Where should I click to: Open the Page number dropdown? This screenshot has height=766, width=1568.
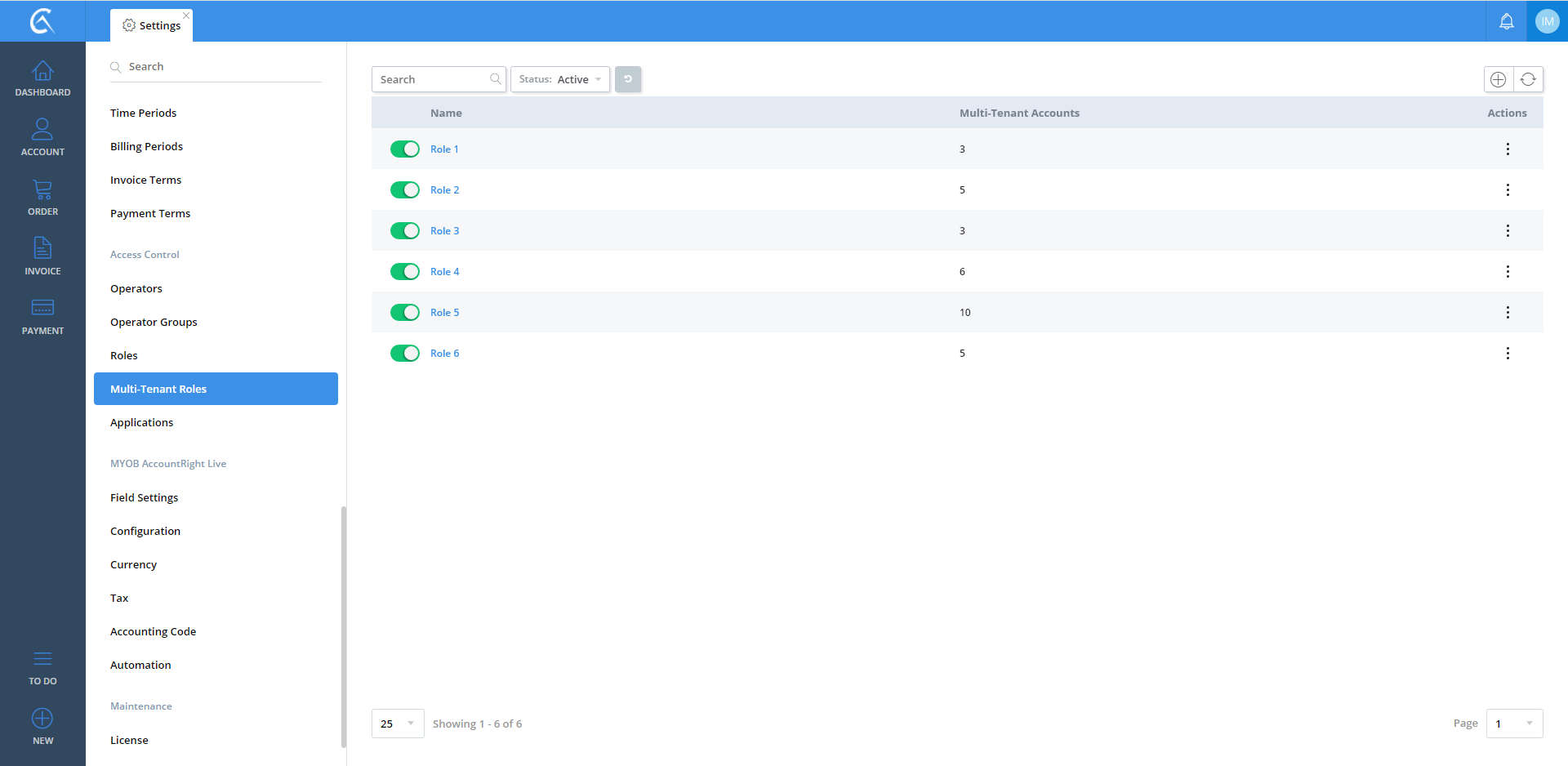point(1514,724)
